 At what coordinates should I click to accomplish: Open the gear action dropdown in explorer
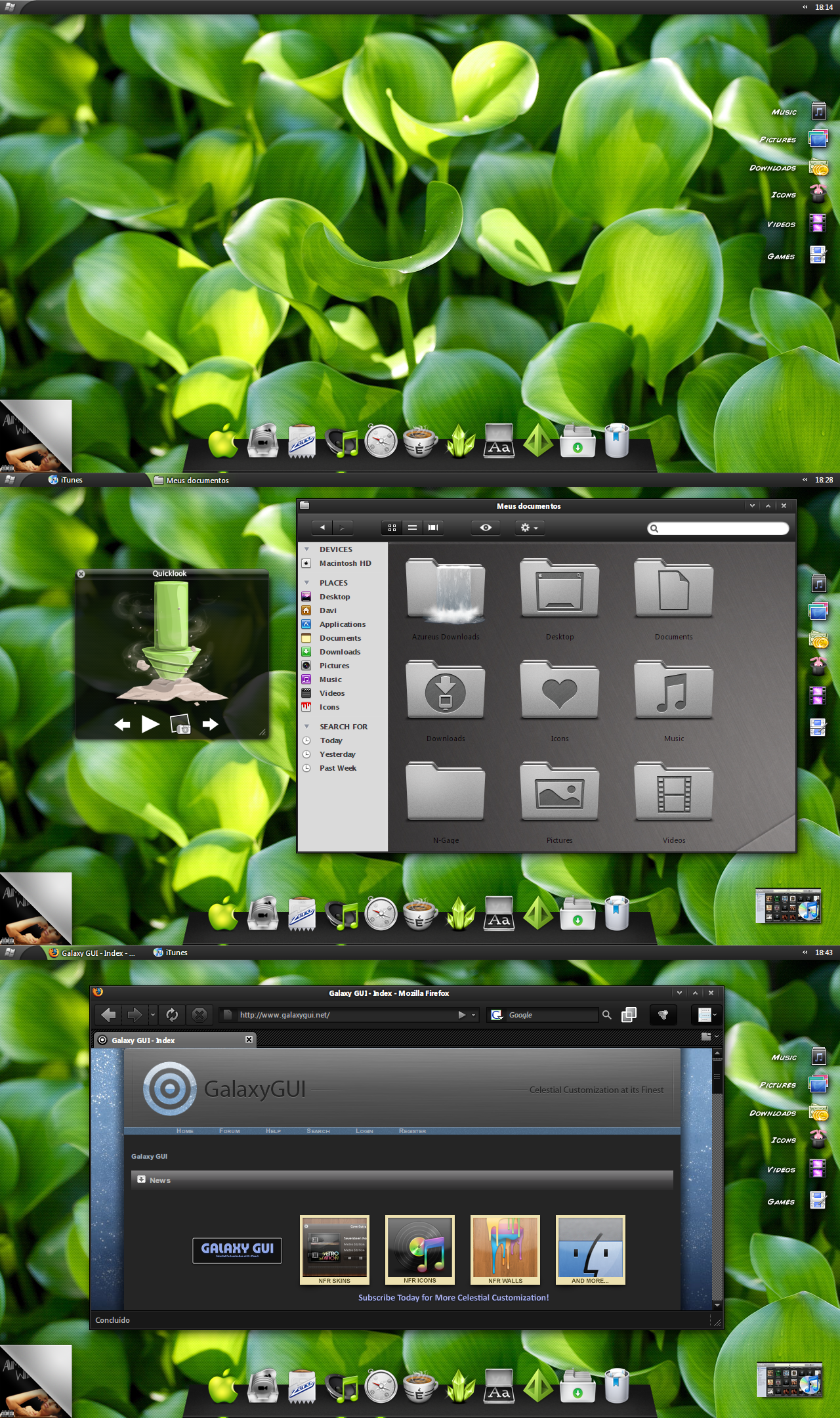529,527
